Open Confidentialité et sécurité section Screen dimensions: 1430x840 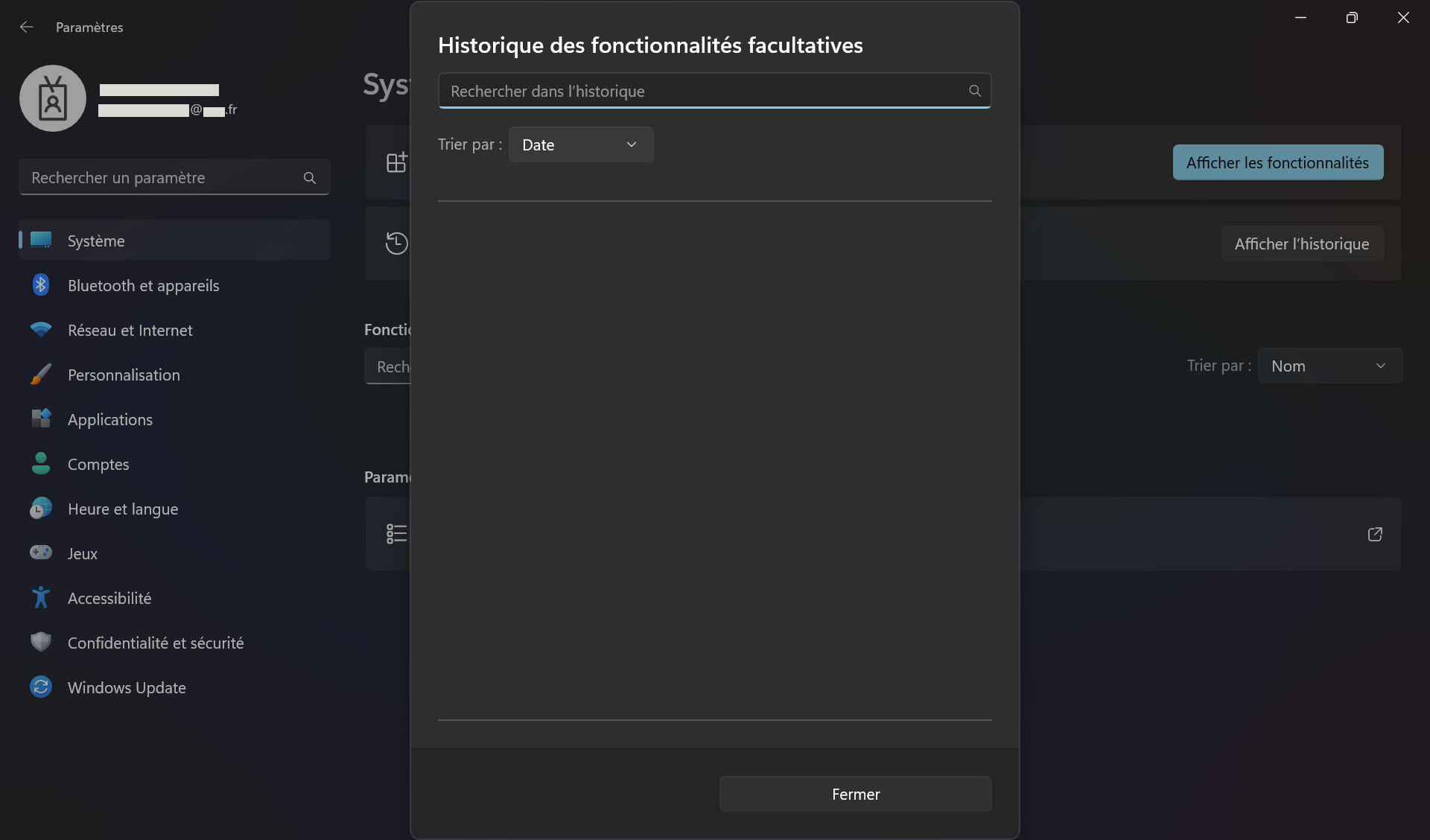tap(155, 643)
